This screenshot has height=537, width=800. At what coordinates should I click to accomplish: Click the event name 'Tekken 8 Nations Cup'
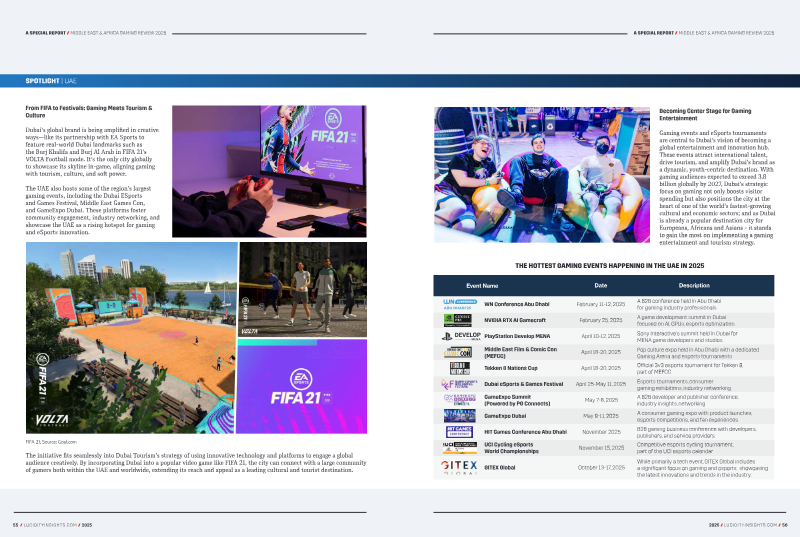[x=511, y=368]
